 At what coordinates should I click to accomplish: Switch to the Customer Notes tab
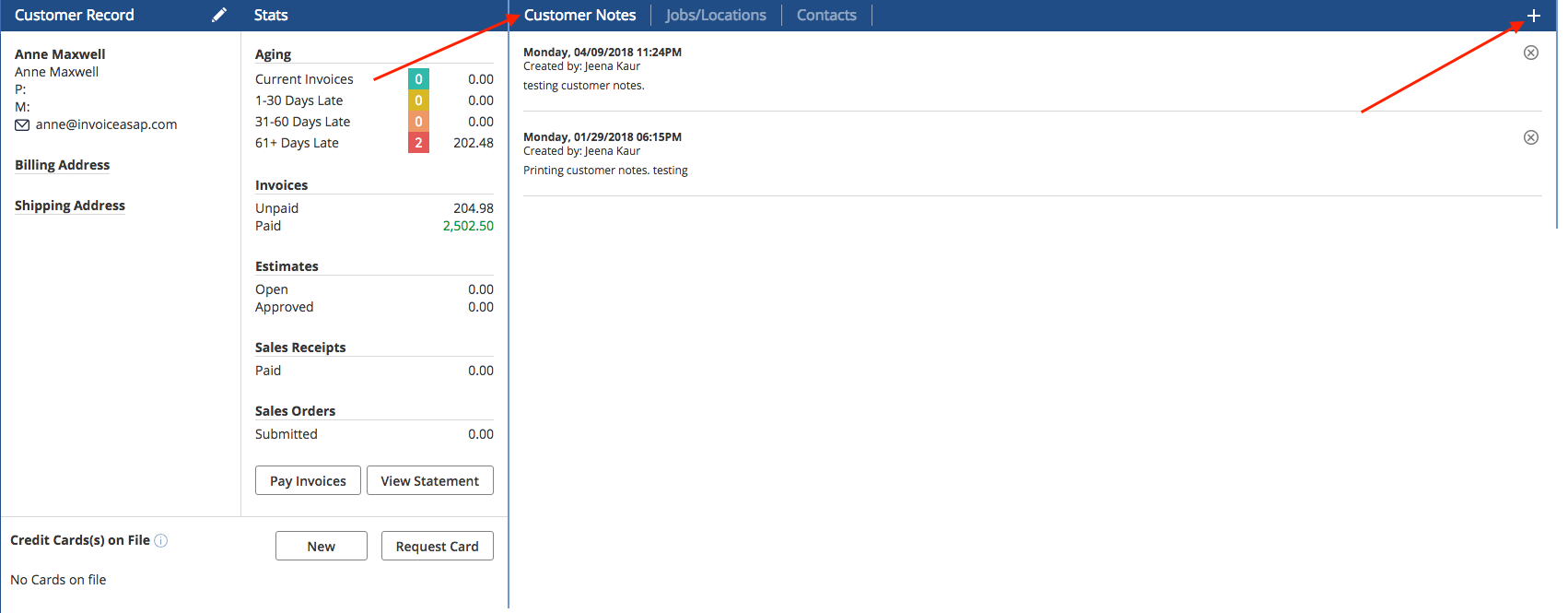pyautogui.click(x=579, y=15)
